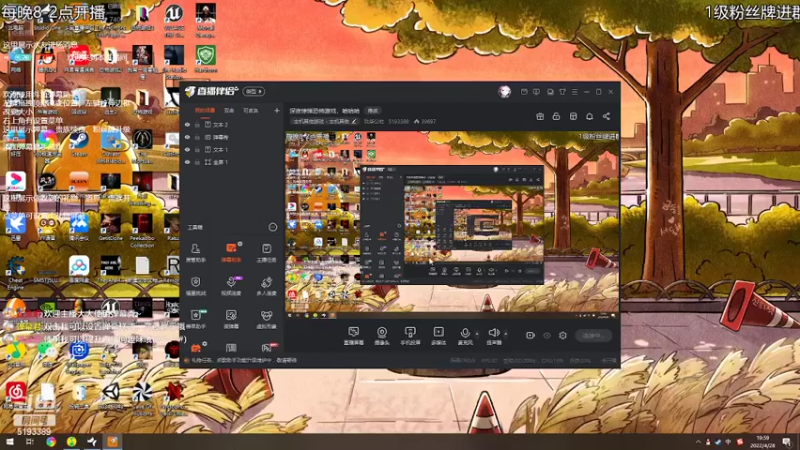The height and width of the screenshot is (450, 800).
Task: Hide the 文本 1 source layer
Action: coord(187,149)
